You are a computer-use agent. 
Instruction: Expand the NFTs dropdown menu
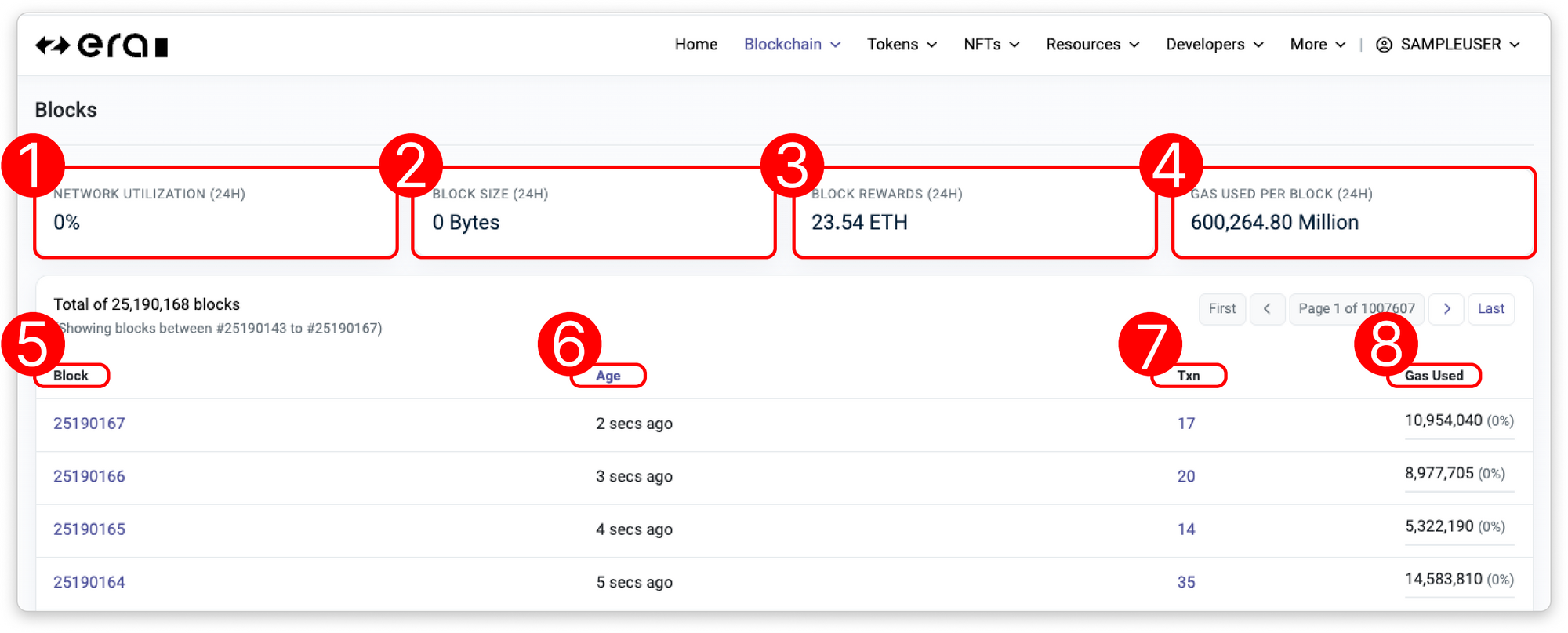pyautogui.click(x=991, y=45)
